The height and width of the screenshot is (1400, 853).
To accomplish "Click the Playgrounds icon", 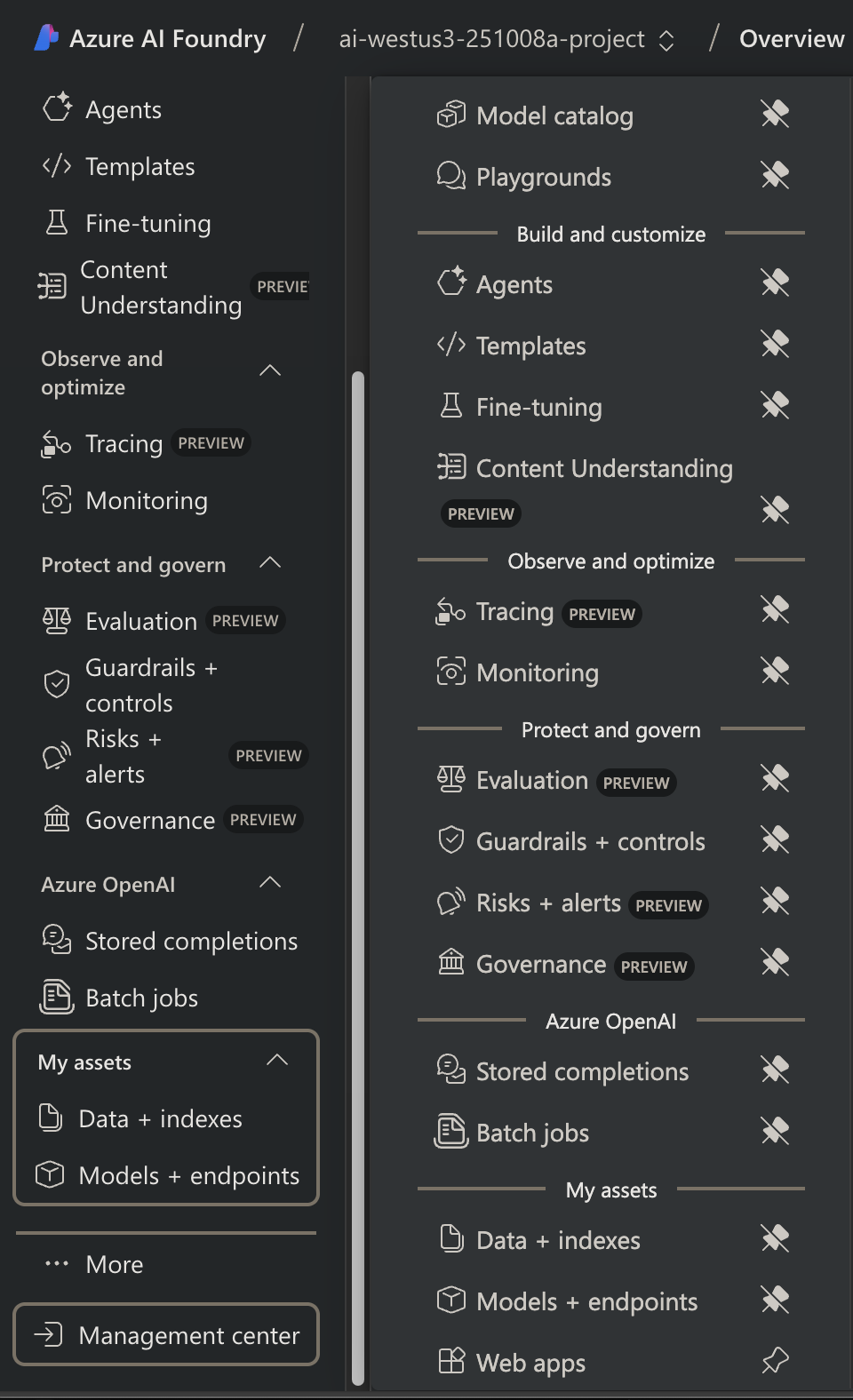I will [450, 176].
